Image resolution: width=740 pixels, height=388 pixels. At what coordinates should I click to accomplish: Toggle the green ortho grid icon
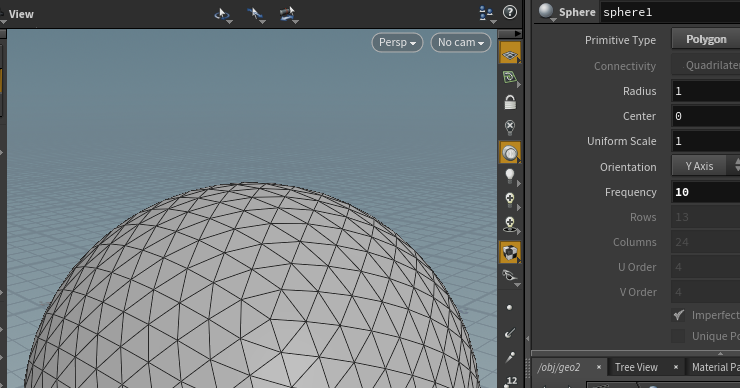point(510,77)
